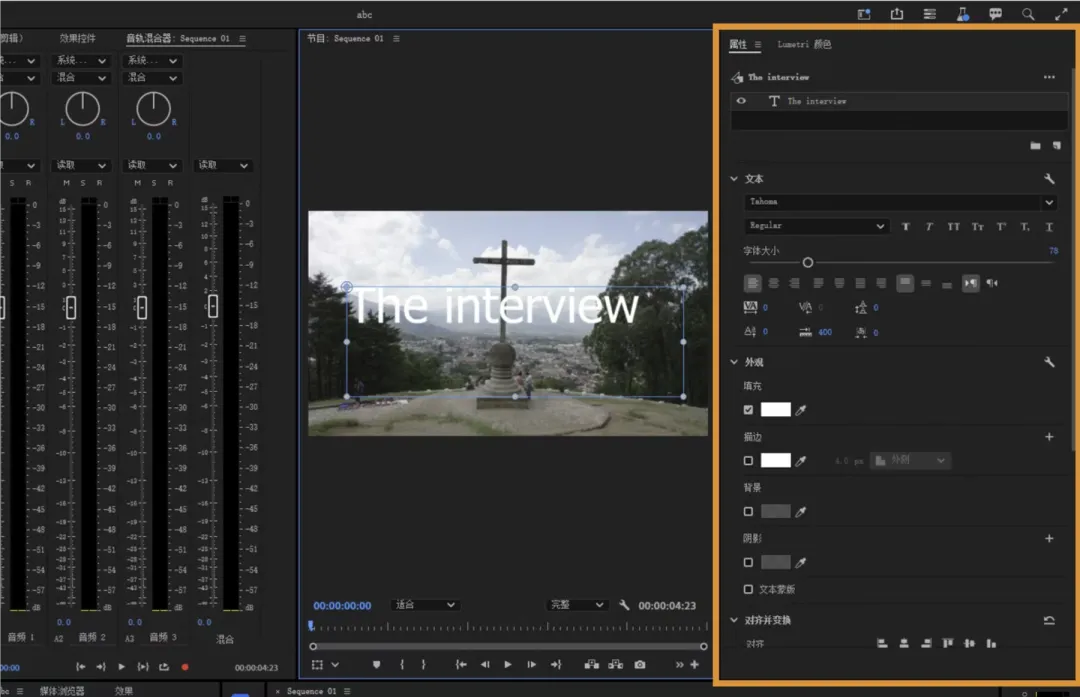
Task: Click the Export Frame camera icon
Action: [639, 664]
